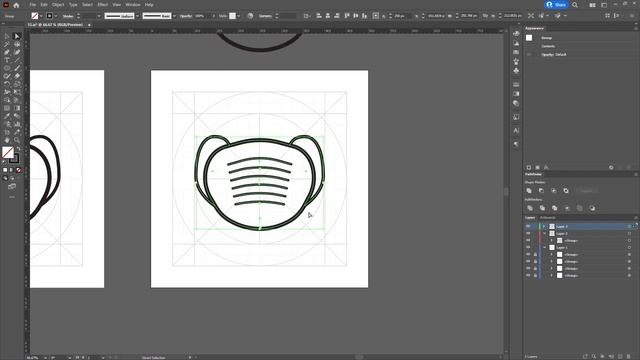The height and width of the screenshot is (360, 640).
Task: Open the Home screen icon
Action: point(16,5)
